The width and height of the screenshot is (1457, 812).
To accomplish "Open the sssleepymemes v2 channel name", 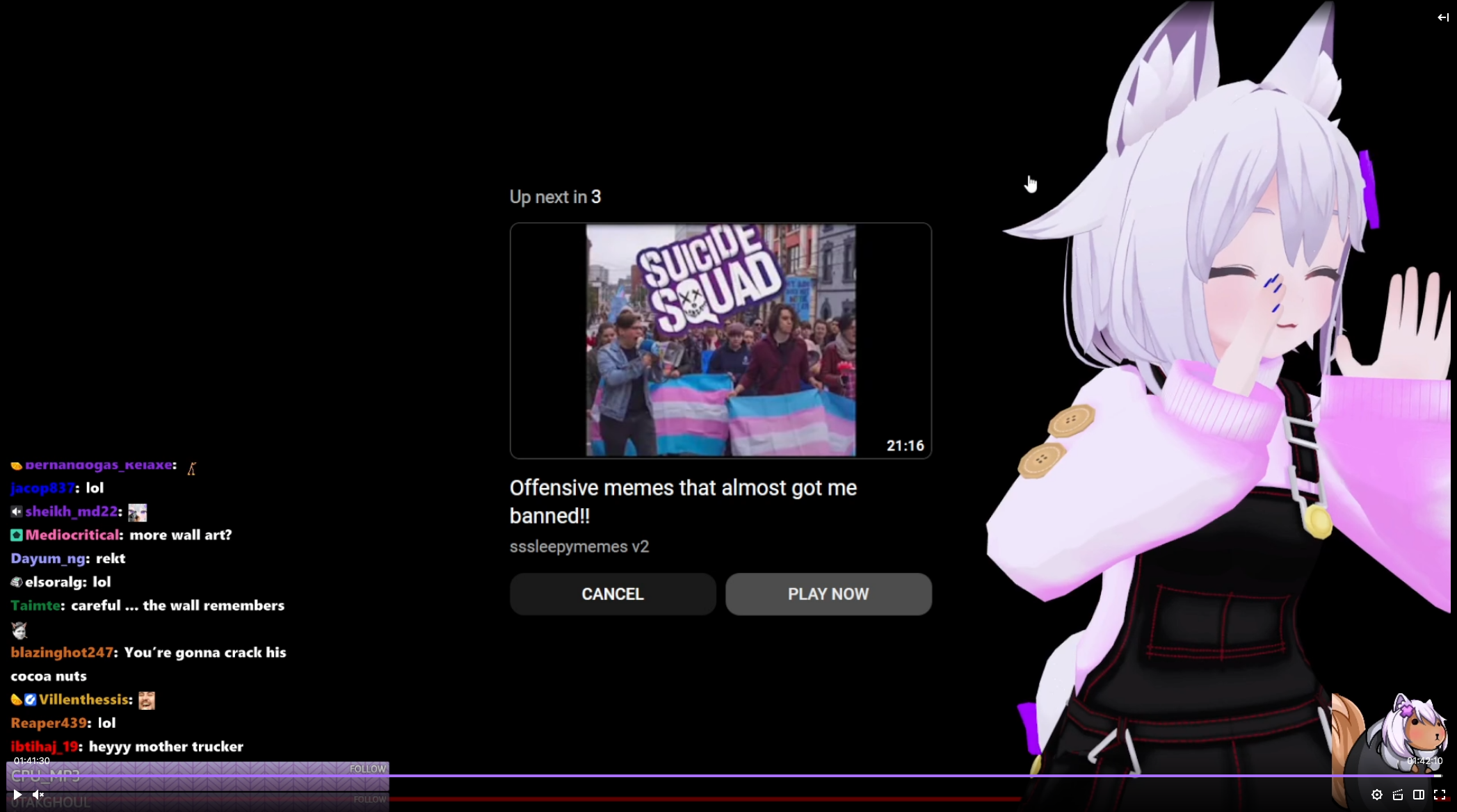I will [x=579, y=547].
